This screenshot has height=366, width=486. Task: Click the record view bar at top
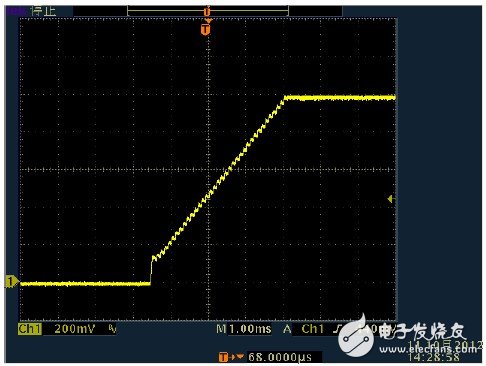[208, 11]
